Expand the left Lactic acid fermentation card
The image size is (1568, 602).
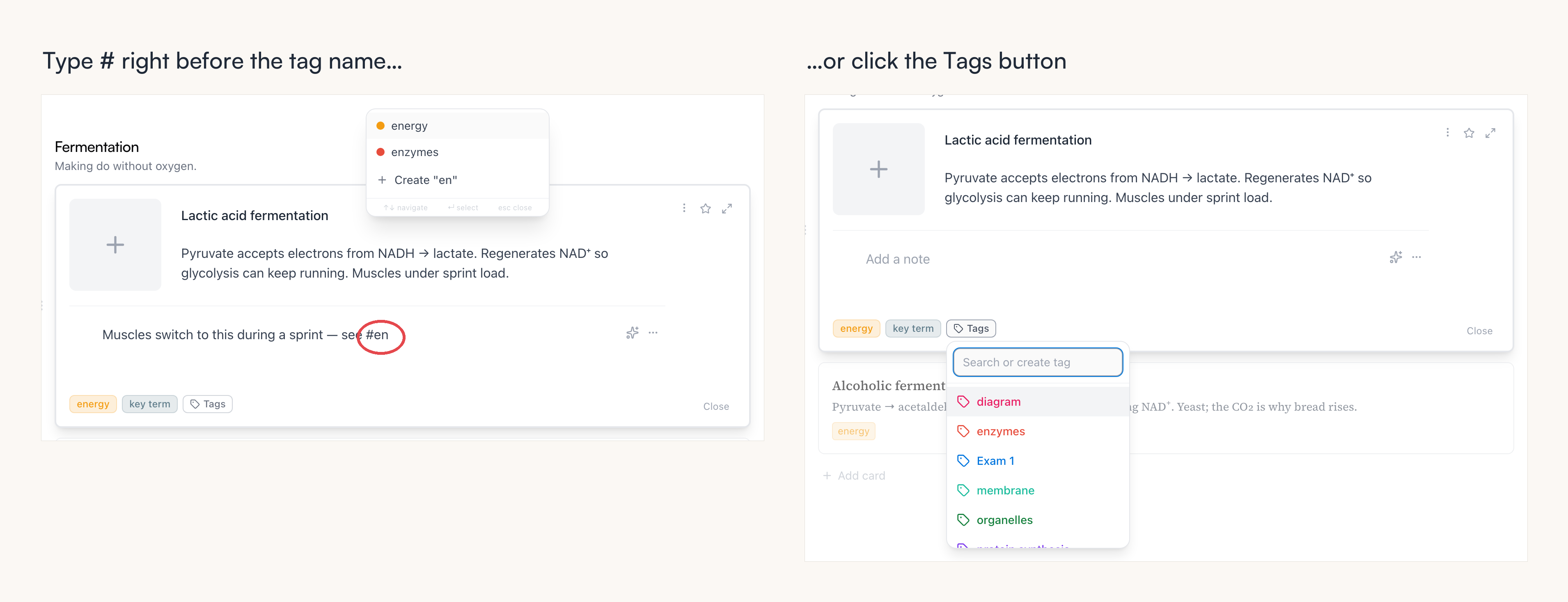(727, 208)
